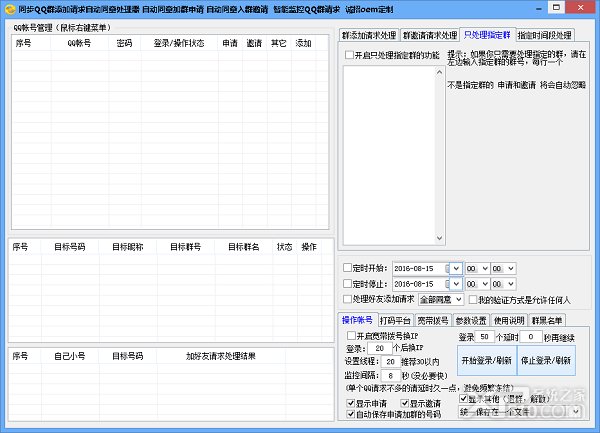Click the 其它 column header

279,43
